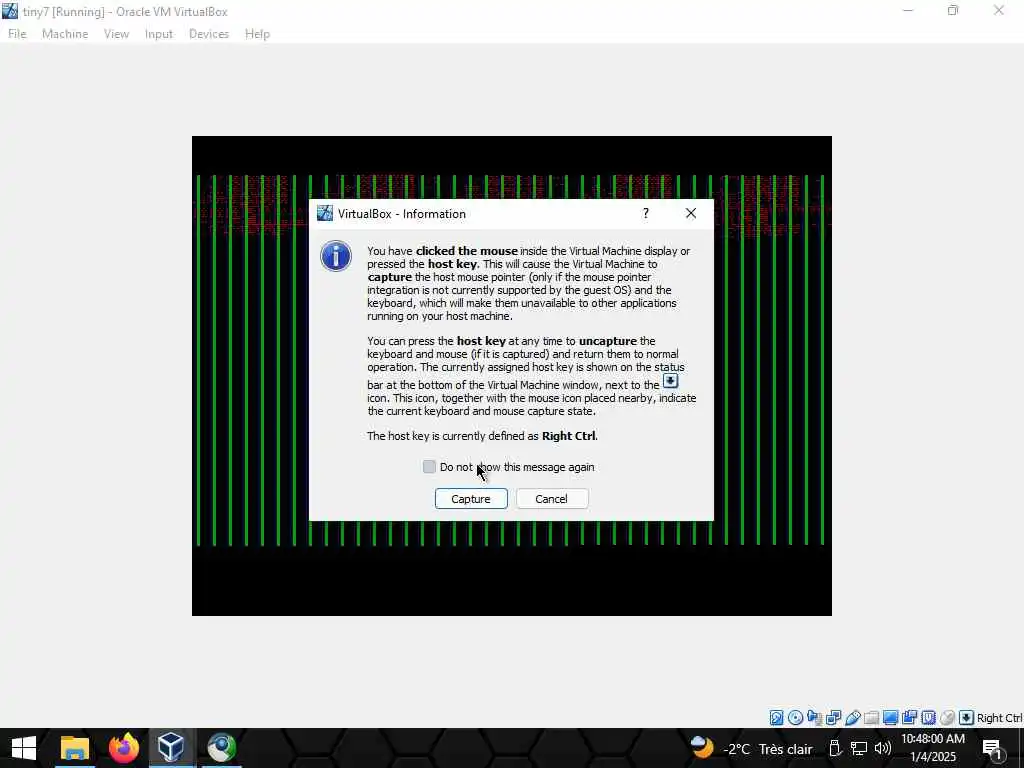The image size is (1024, 768).
Task: Click the network adapters status bar icon
Action: point(833,718)
